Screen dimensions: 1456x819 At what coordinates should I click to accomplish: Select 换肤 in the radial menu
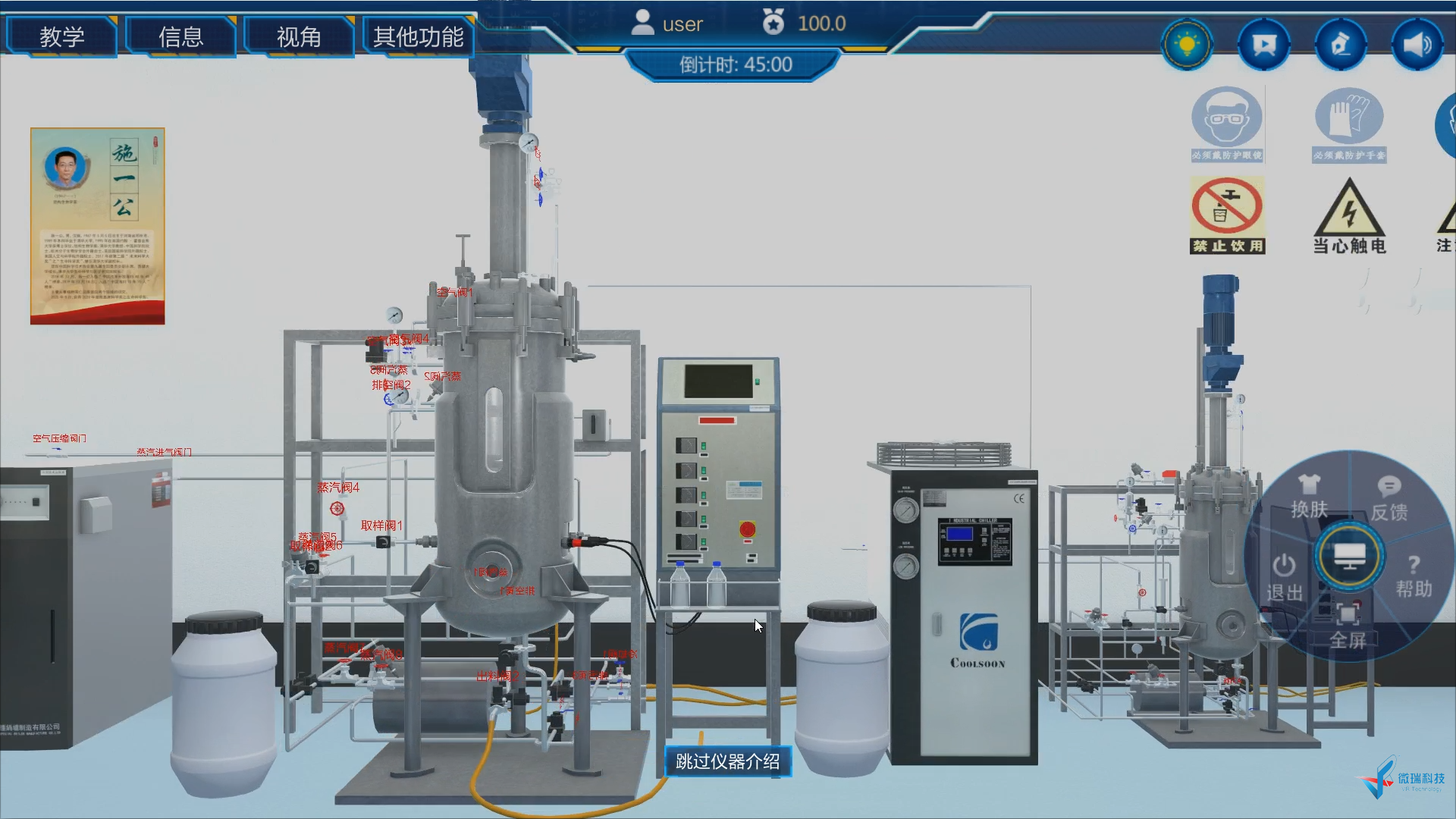pyautogui.click(x=1310, y=497)
